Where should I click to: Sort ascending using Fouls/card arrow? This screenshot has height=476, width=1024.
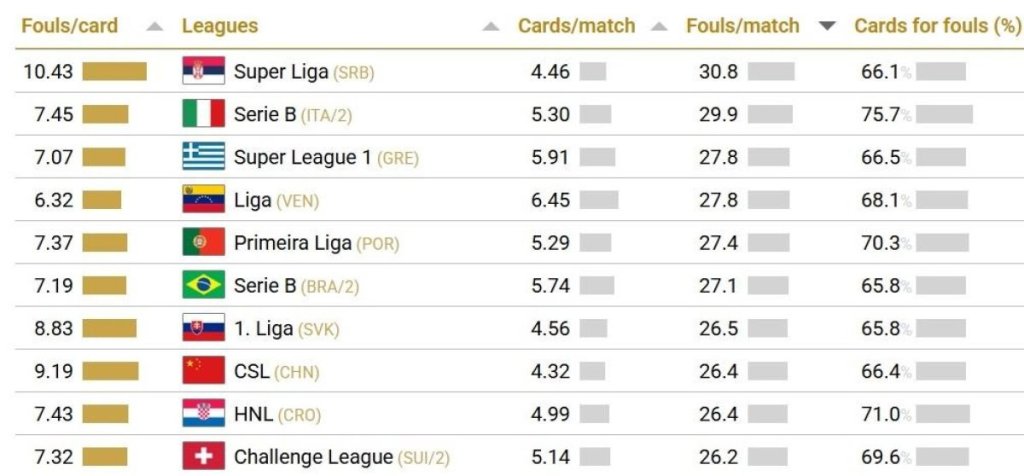pyautogui.click(x=154, y=27)
